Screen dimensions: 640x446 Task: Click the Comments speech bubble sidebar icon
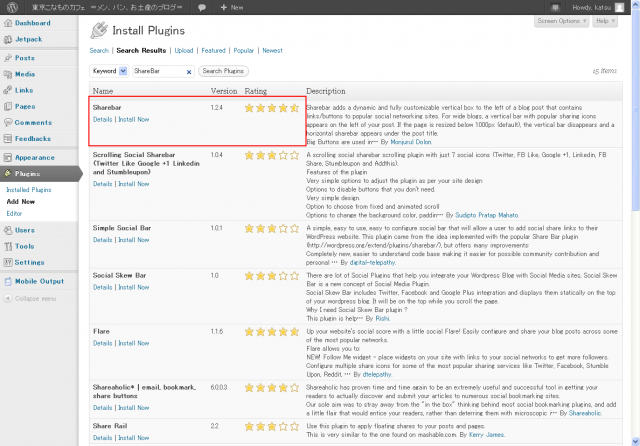coord(8,122)
